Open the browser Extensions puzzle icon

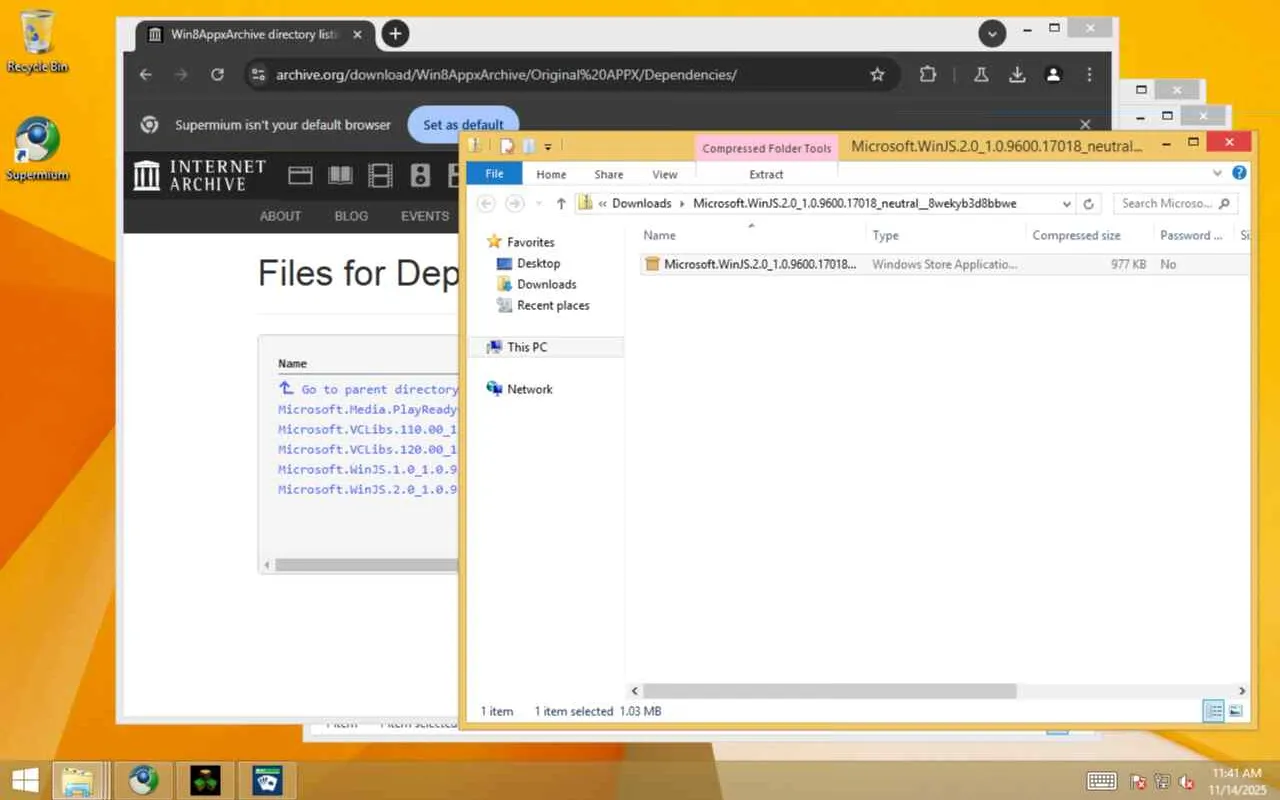tap(927, 74)
